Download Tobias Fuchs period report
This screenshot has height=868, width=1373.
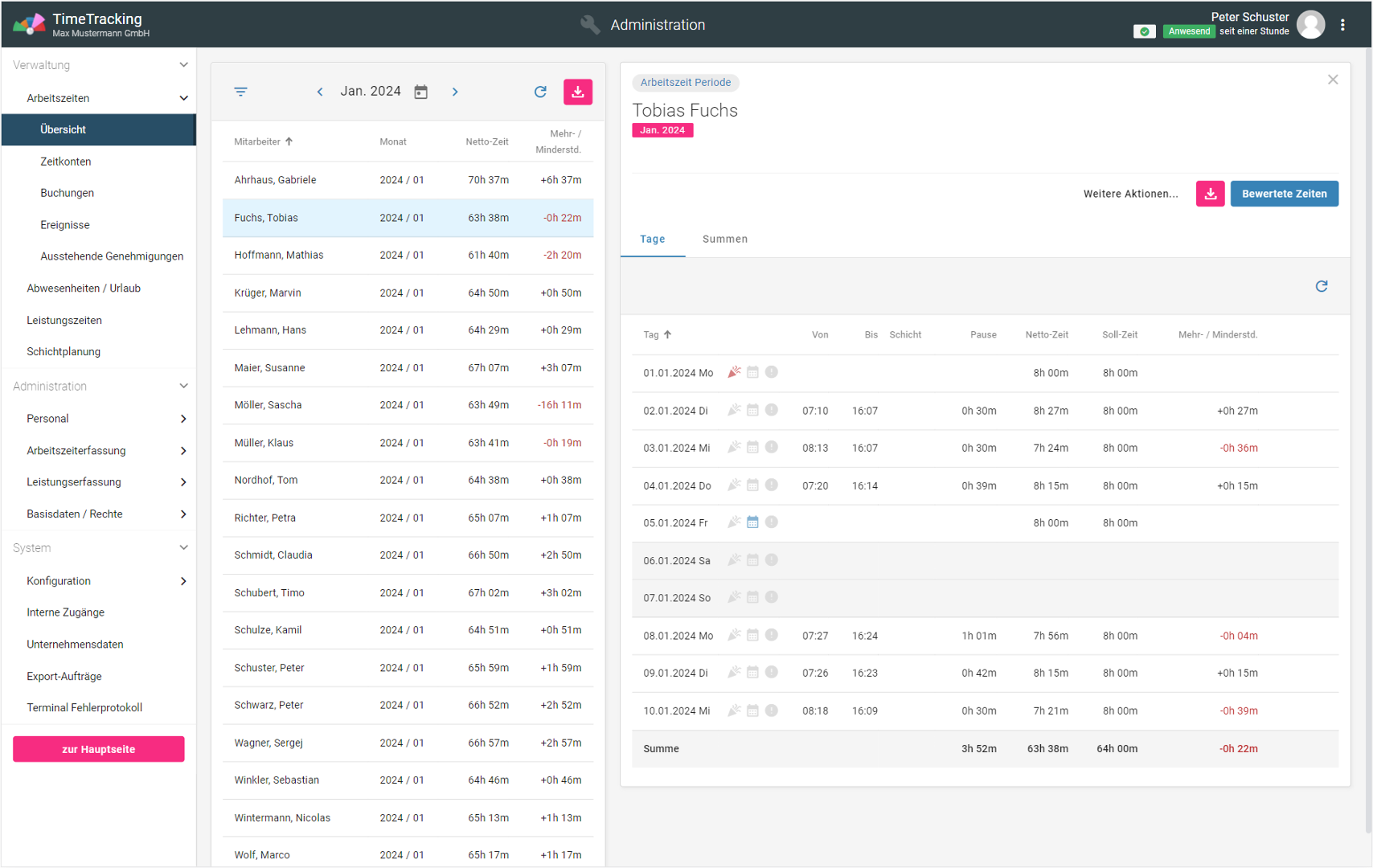[1210, 194]
